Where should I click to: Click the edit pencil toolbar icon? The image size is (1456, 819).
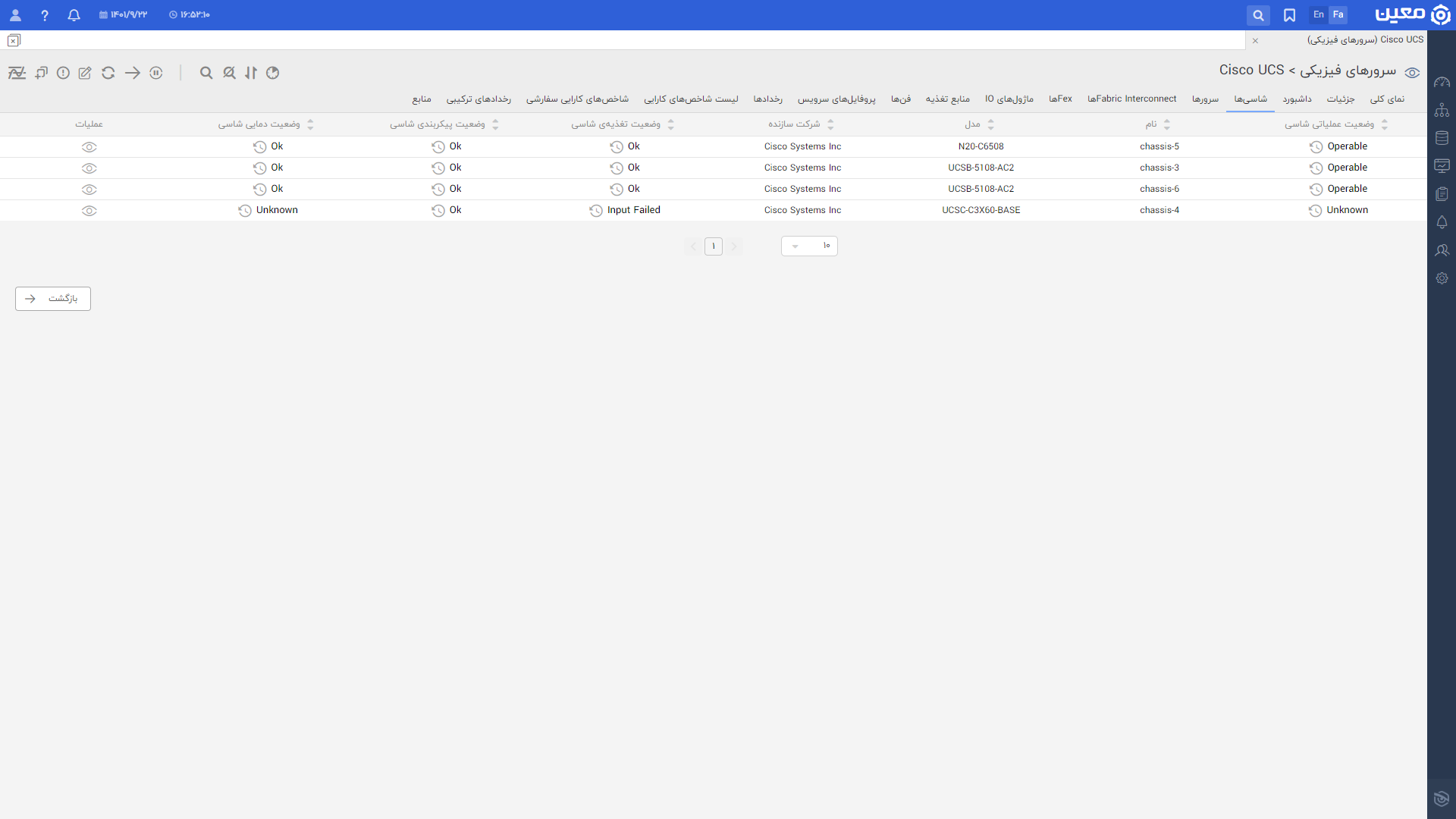pyautogui.click(x=85, y=73)
